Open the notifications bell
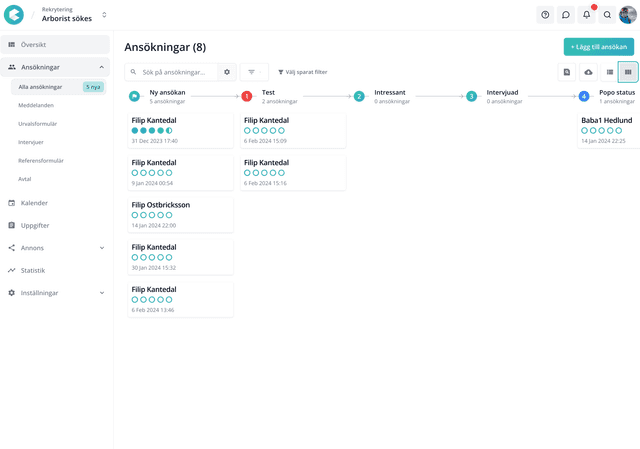 pyautogui.click(x=587, y=15)
